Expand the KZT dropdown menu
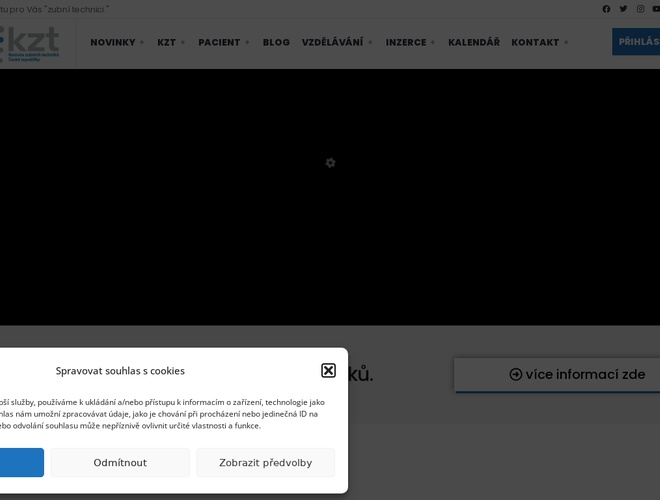Image resolution: width=660 pixels, height=500 pixels. (171, 43)
